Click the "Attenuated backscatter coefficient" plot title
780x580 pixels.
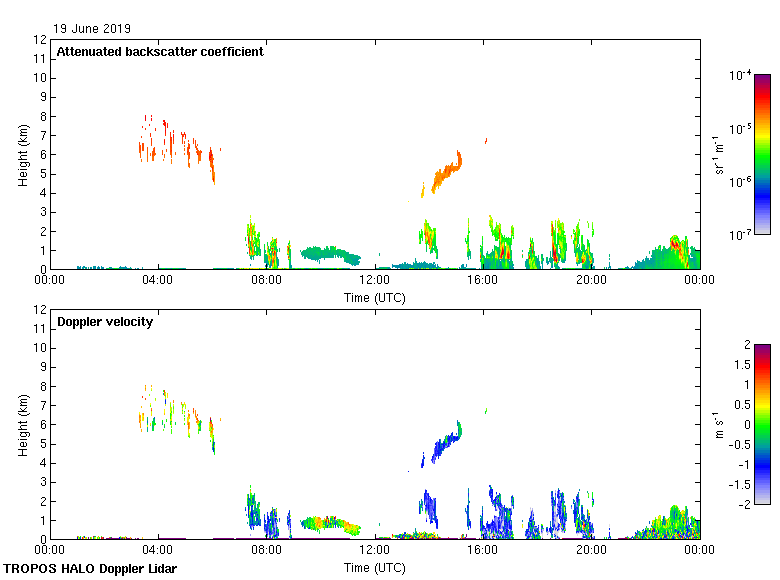(160, 52)
